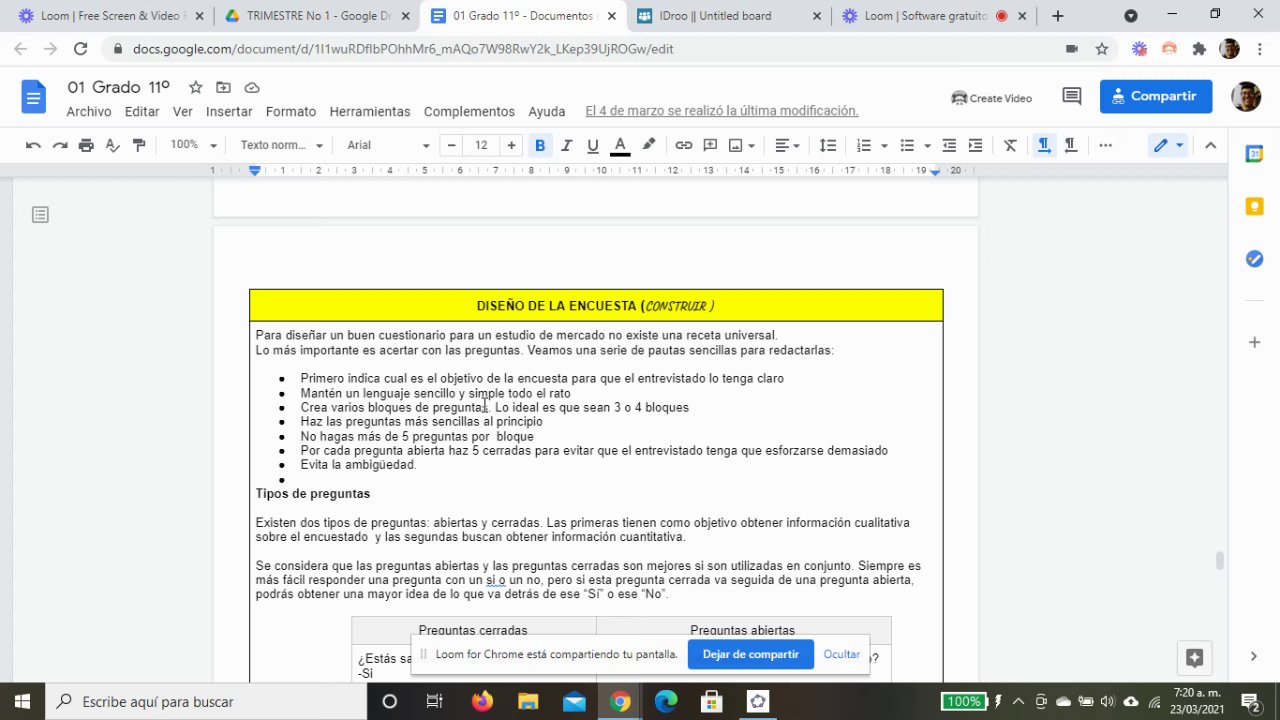
Task: Check the cloud save status icon
Action: pyautogui.click(x=251, y=88)
